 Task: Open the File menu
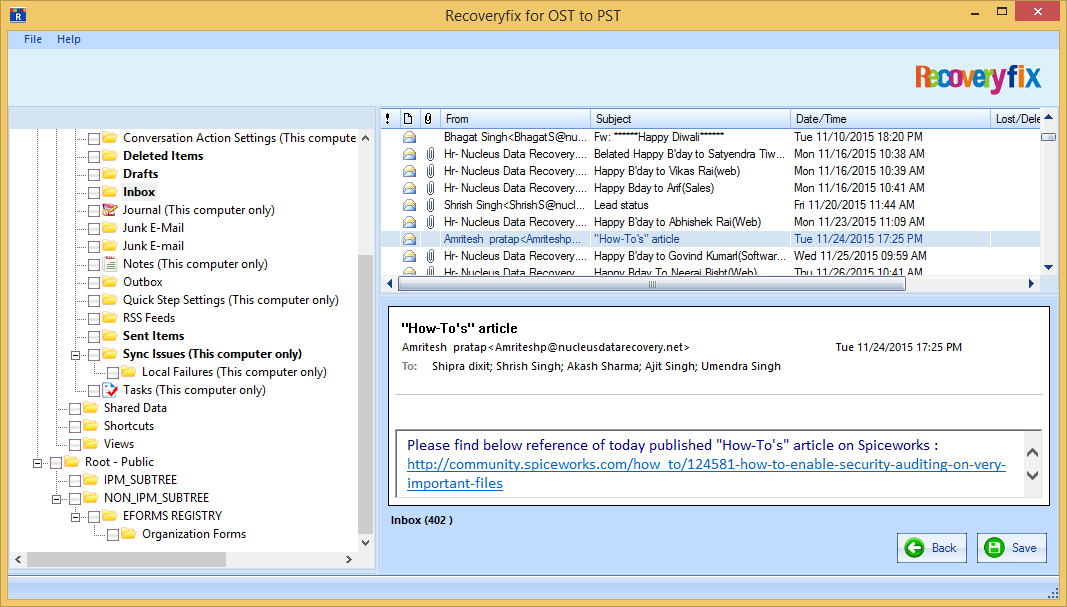click(33, 39)
